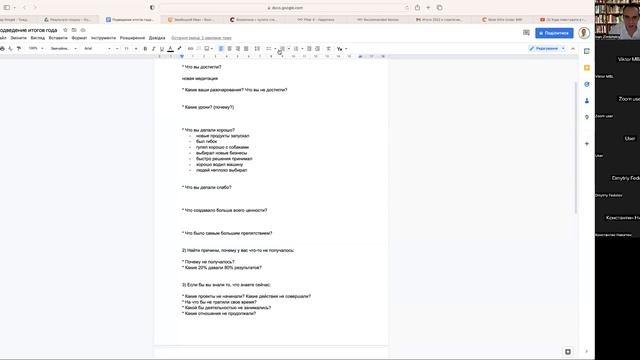
Task: Click the font size field
Action: click(x=127, y=49)
